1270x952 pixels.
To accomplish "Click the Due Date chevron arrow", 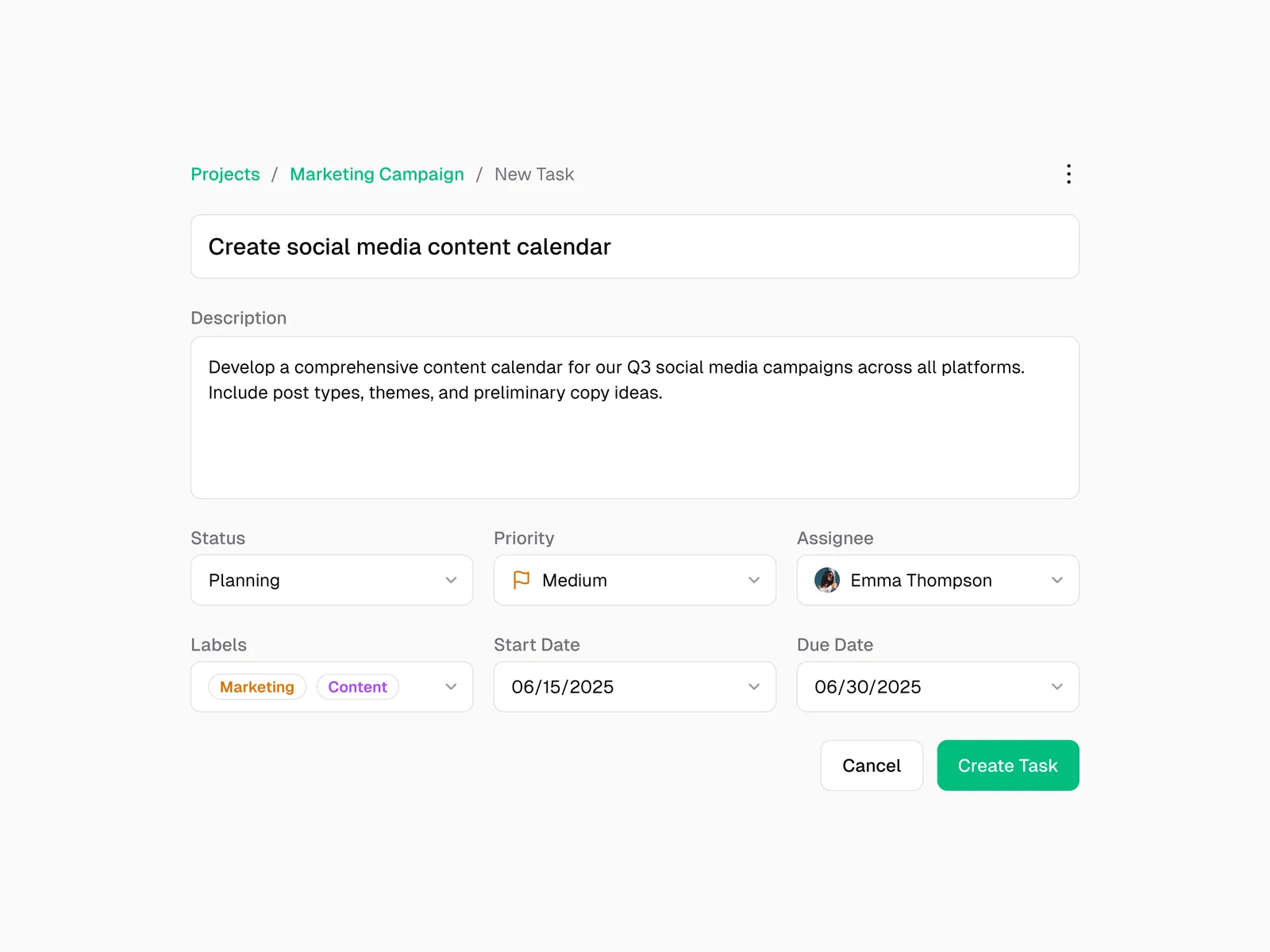I will (x=1057, y=687).
